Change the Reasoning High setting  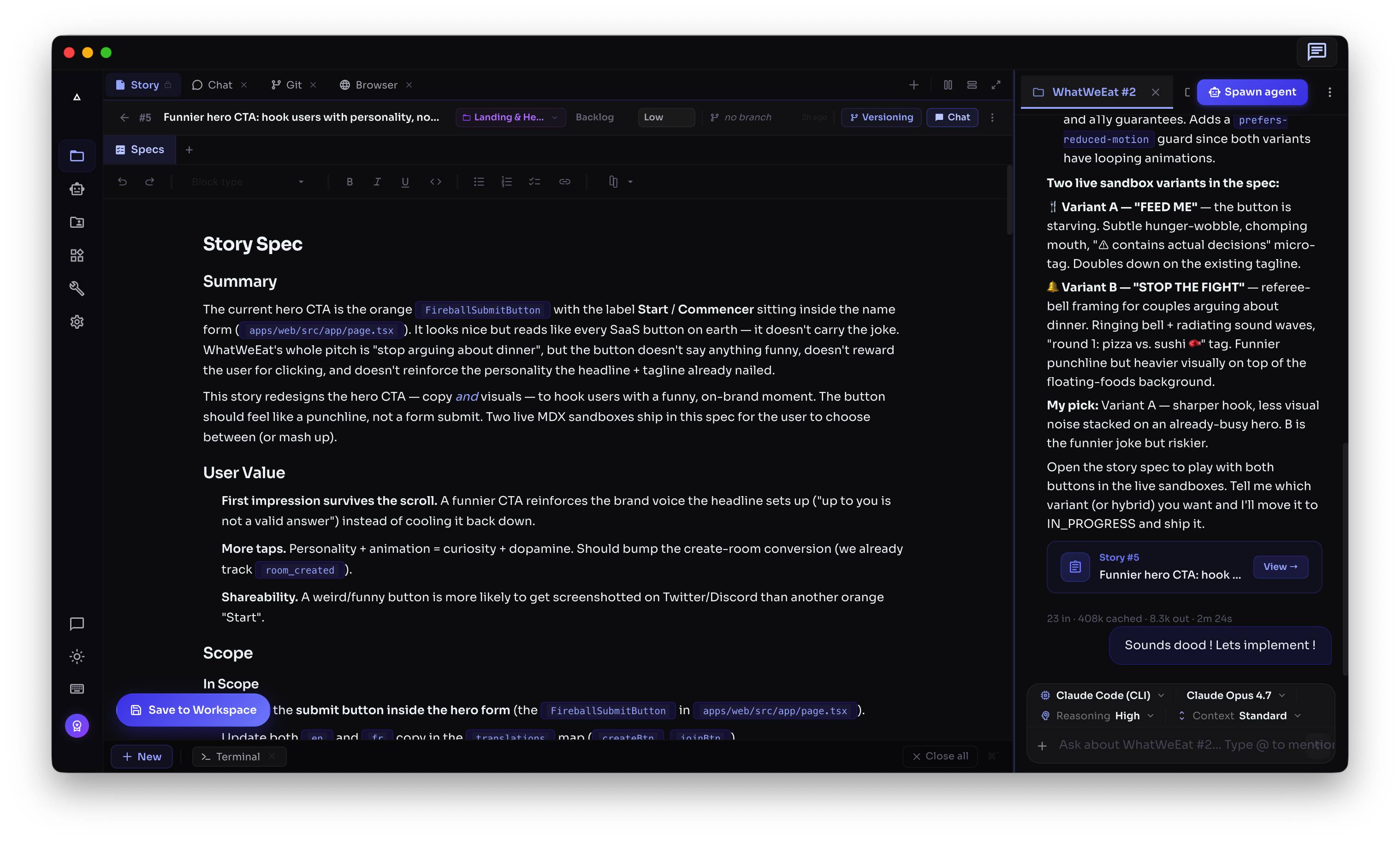[x=1097, y=716]
